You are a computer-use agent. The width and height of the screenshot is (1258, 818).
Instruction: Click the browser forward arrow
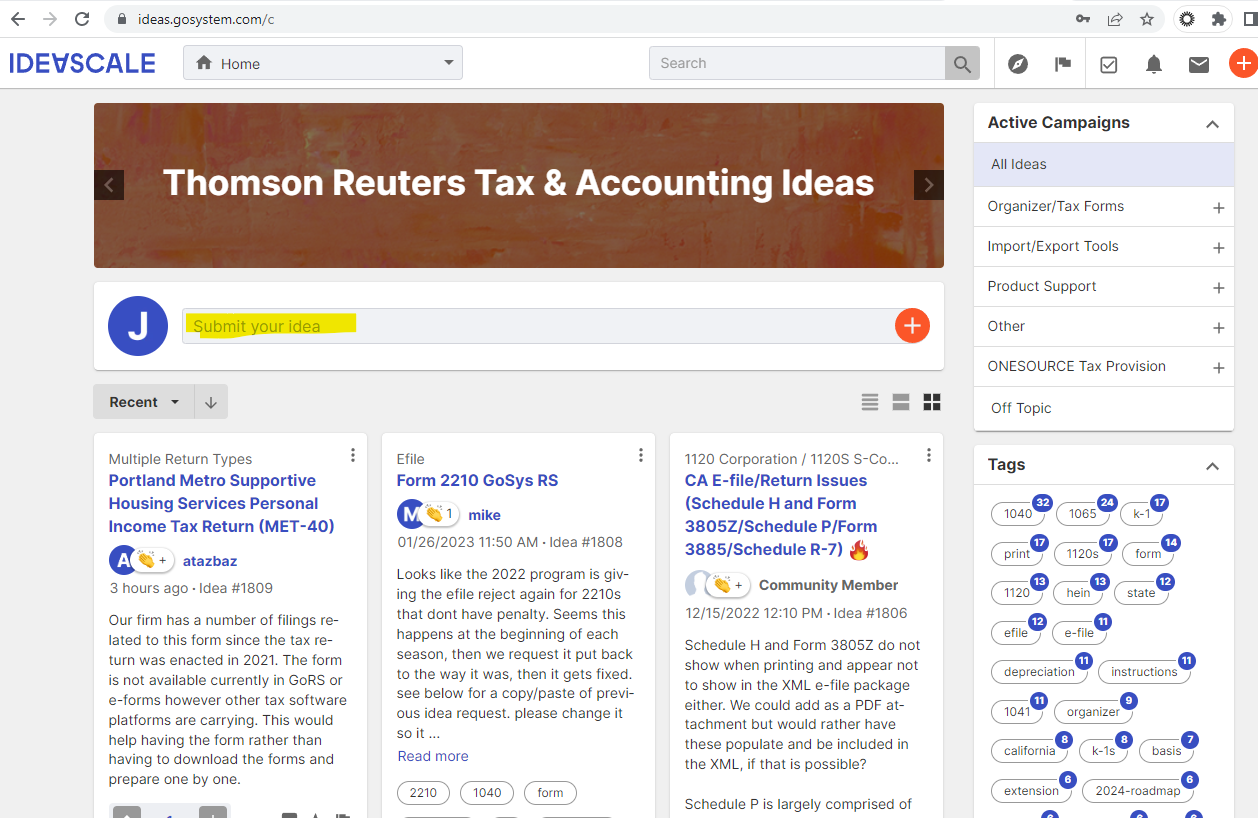(50, 19)
